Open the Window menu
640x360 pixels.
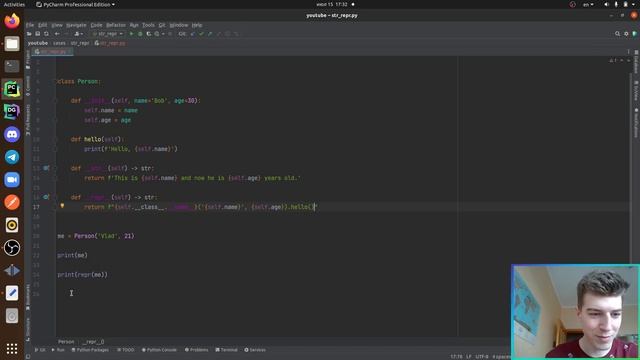(179, 25)
